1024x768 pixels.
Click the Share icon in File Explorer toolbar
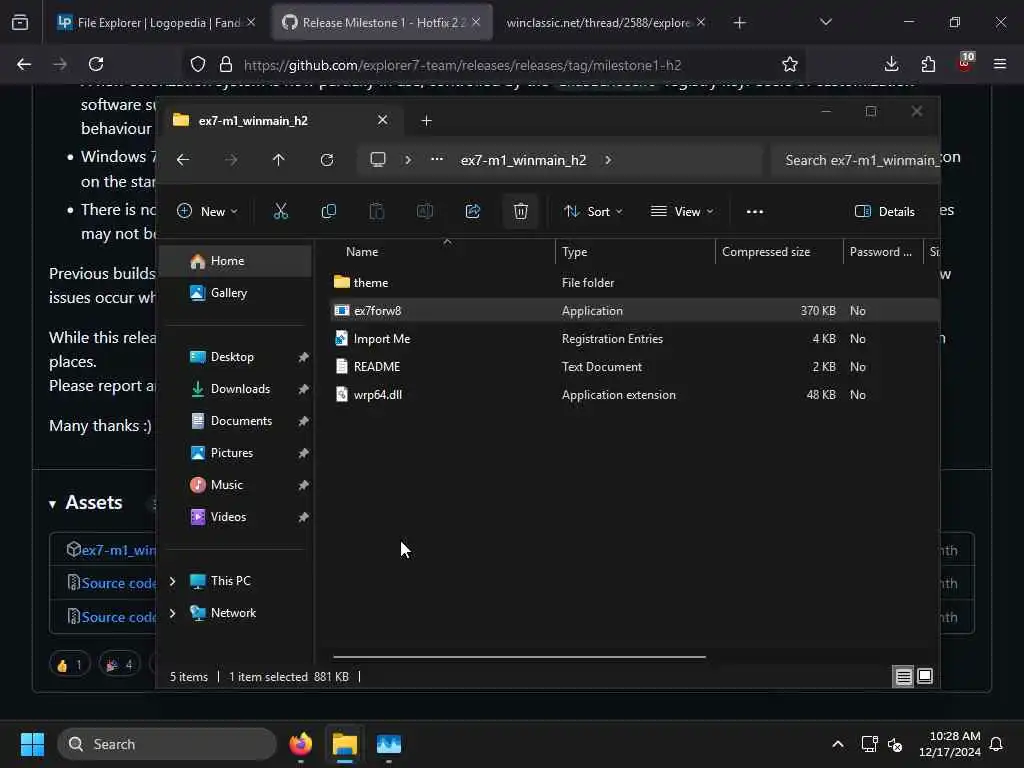point(473,211)
